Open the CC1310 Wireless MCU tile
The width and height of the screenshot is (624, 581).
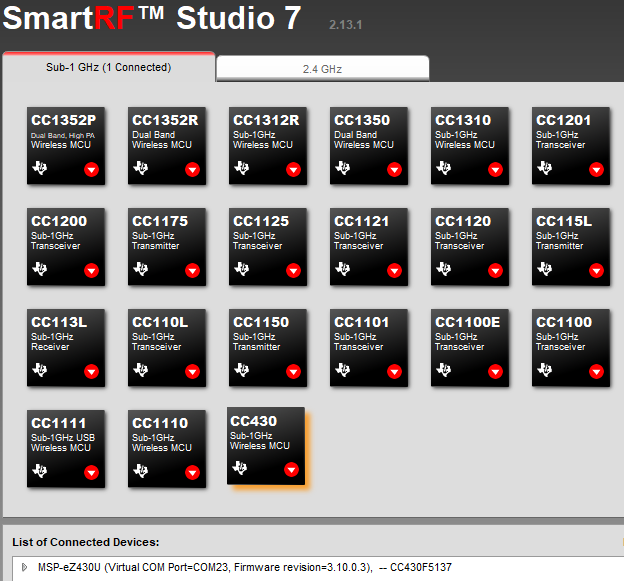[470, 146]
